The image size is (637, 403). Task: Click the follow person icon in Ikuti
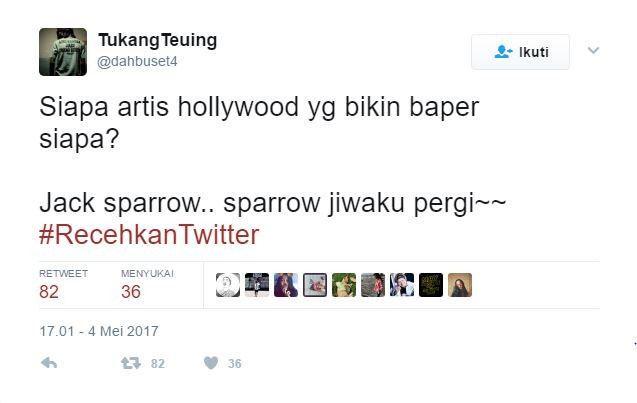click(503, 52)
